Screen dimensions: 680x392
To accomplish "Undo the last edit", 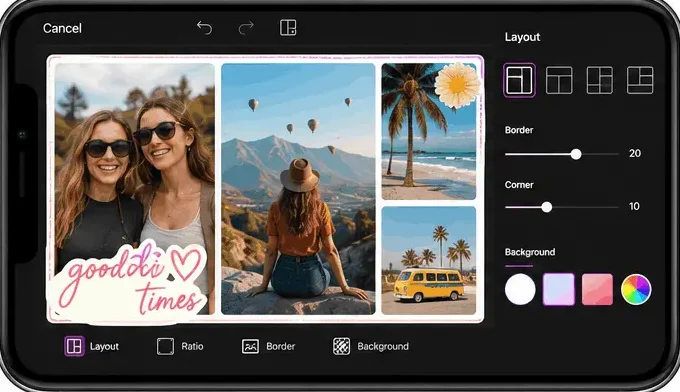I will [x=204, y=28].
